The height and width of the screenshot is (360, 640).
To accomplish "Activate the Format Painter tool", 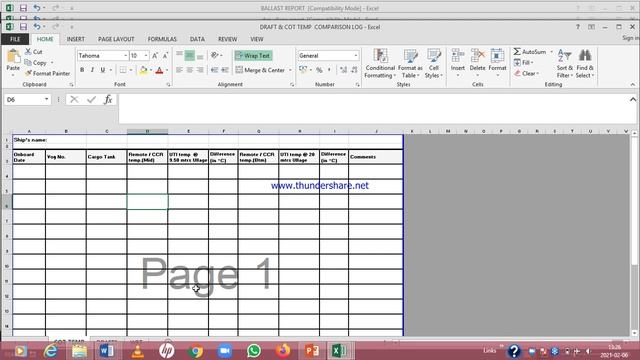I will (47, 73).
